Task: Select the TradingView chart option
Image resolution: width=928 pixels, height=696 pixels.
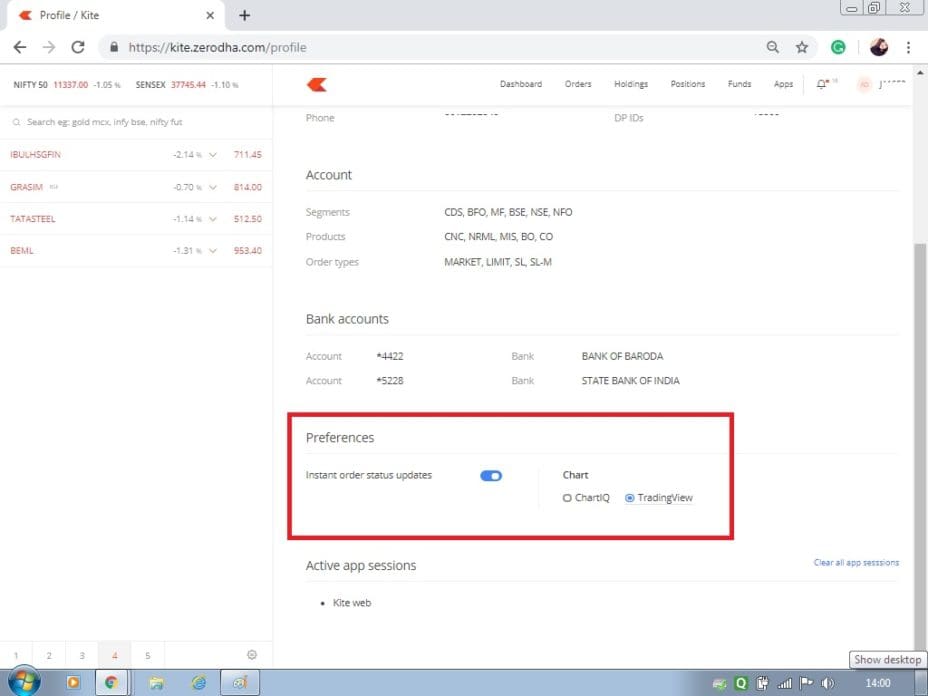Action: pyautogui.click(x=630, y=497)
